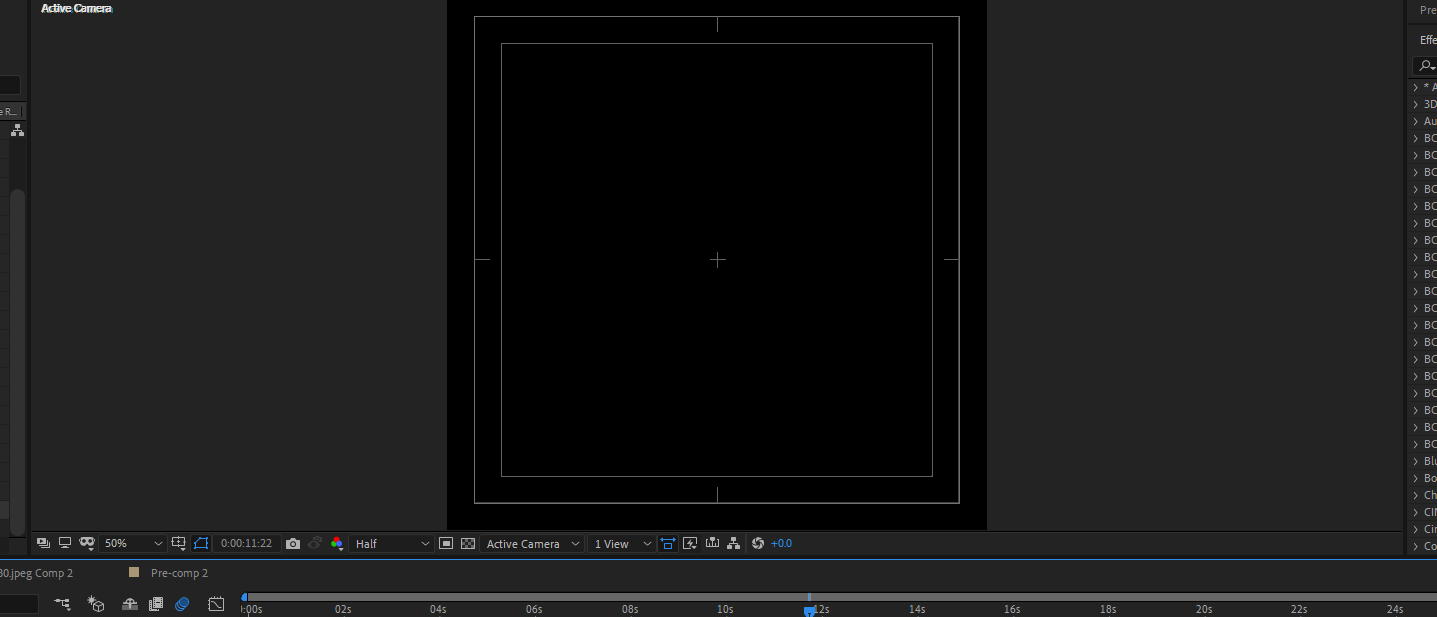Reset the exposure adjustment
1437x617 pixels.
(x=757, y=543)
